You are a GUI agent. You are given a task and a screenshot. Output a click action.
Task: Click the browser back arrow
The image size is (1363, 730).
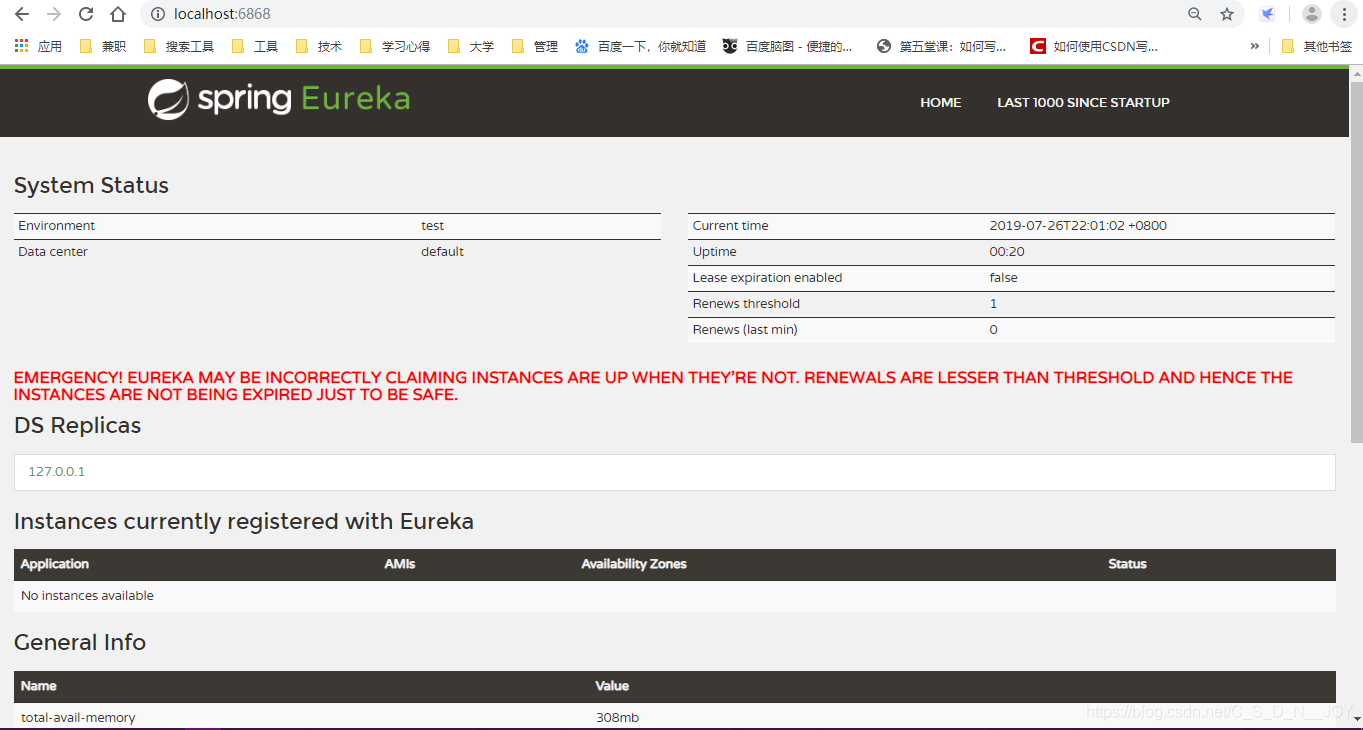[22, 14]
